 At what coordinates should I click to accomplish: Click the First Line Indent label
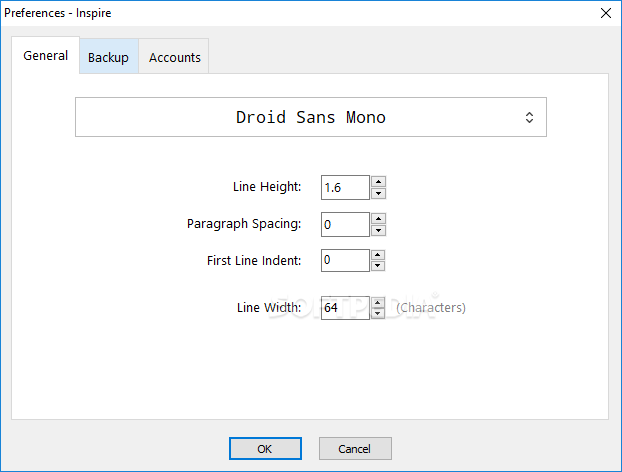254,261
